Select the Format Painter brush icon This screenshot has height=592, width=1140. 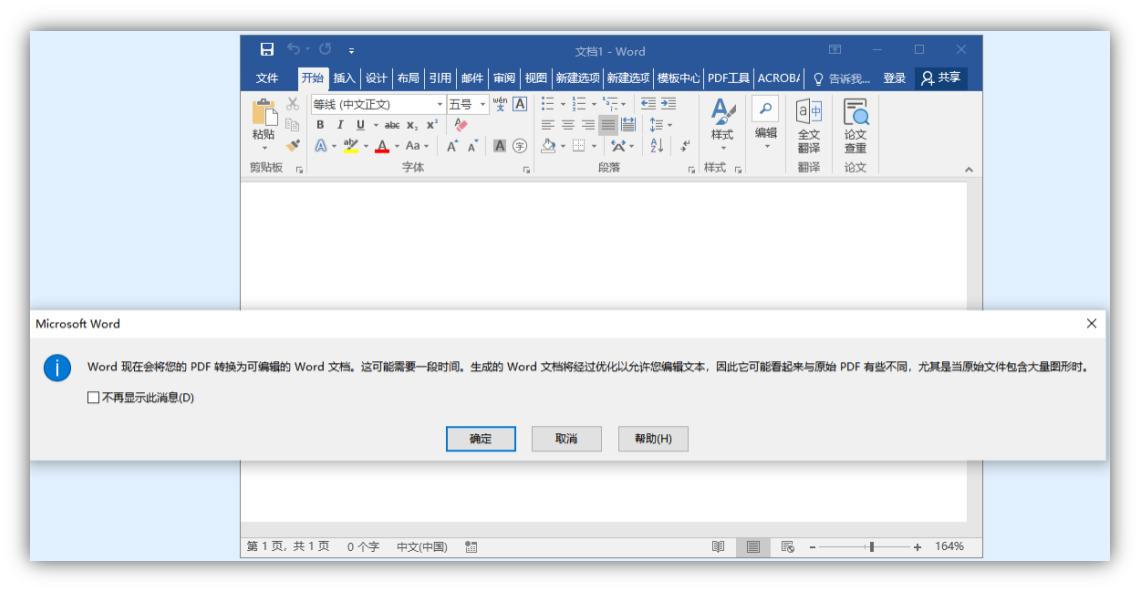[292, 145]
